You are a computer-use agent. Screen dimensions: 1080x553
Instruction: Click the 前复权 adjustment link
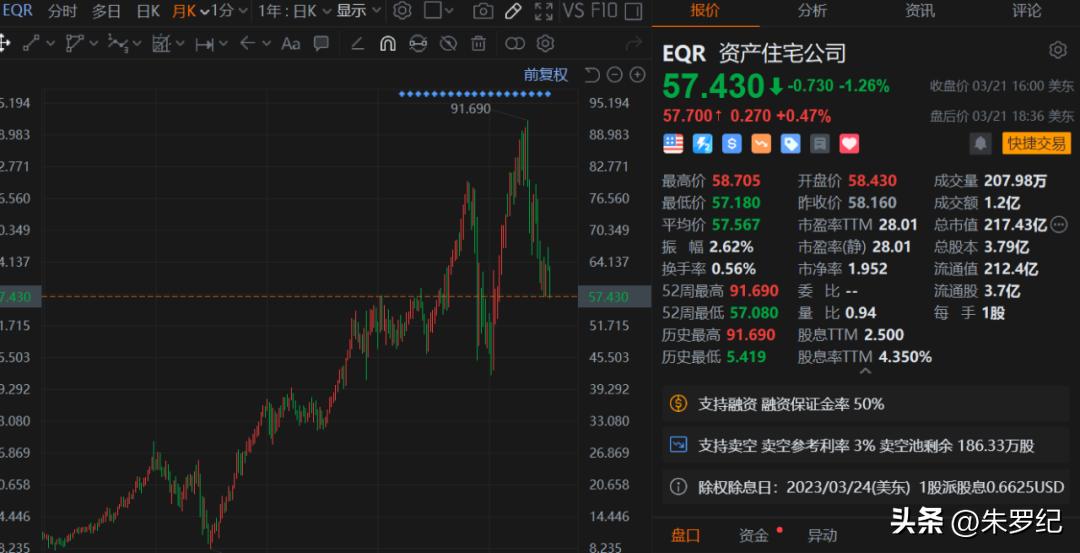[x=546, y=75]
